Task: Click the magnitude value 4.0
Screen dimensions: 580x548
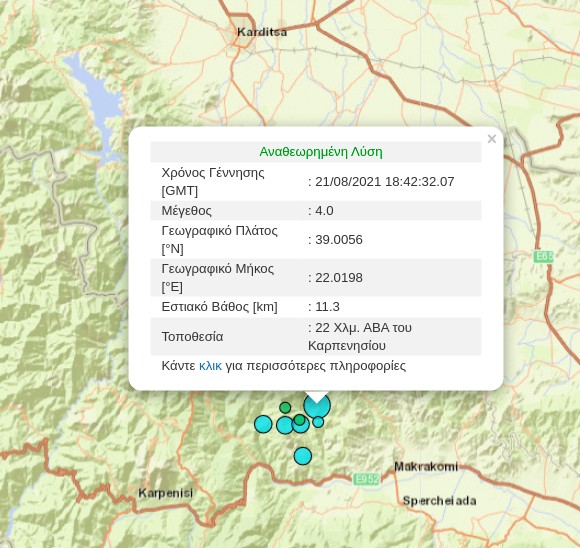Action: pyautogui.click(x=324, y=211)
